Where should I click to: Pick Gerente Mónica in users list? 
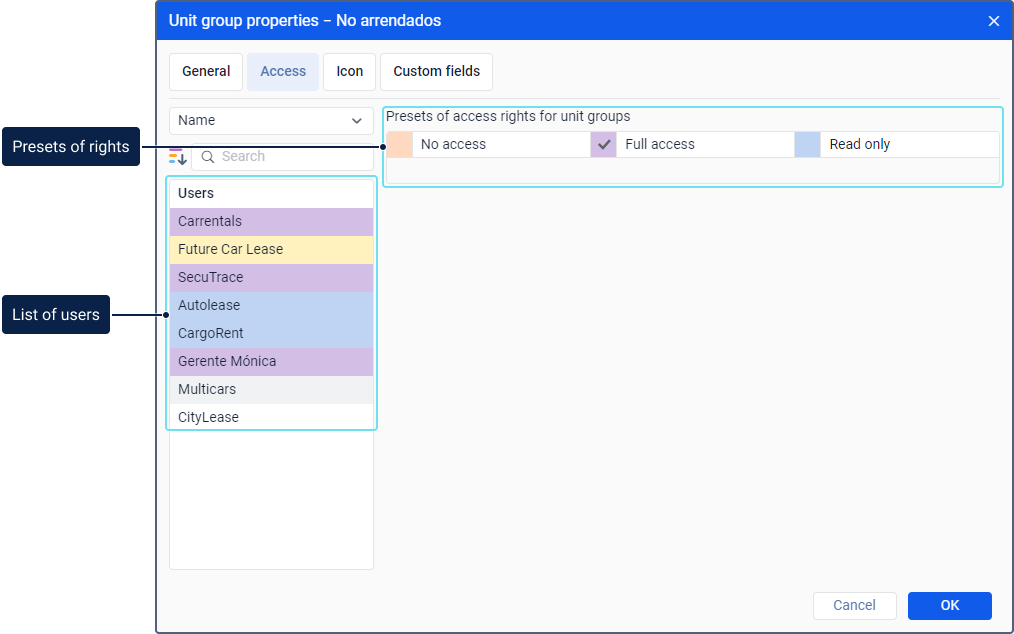[x=271, y=362]
